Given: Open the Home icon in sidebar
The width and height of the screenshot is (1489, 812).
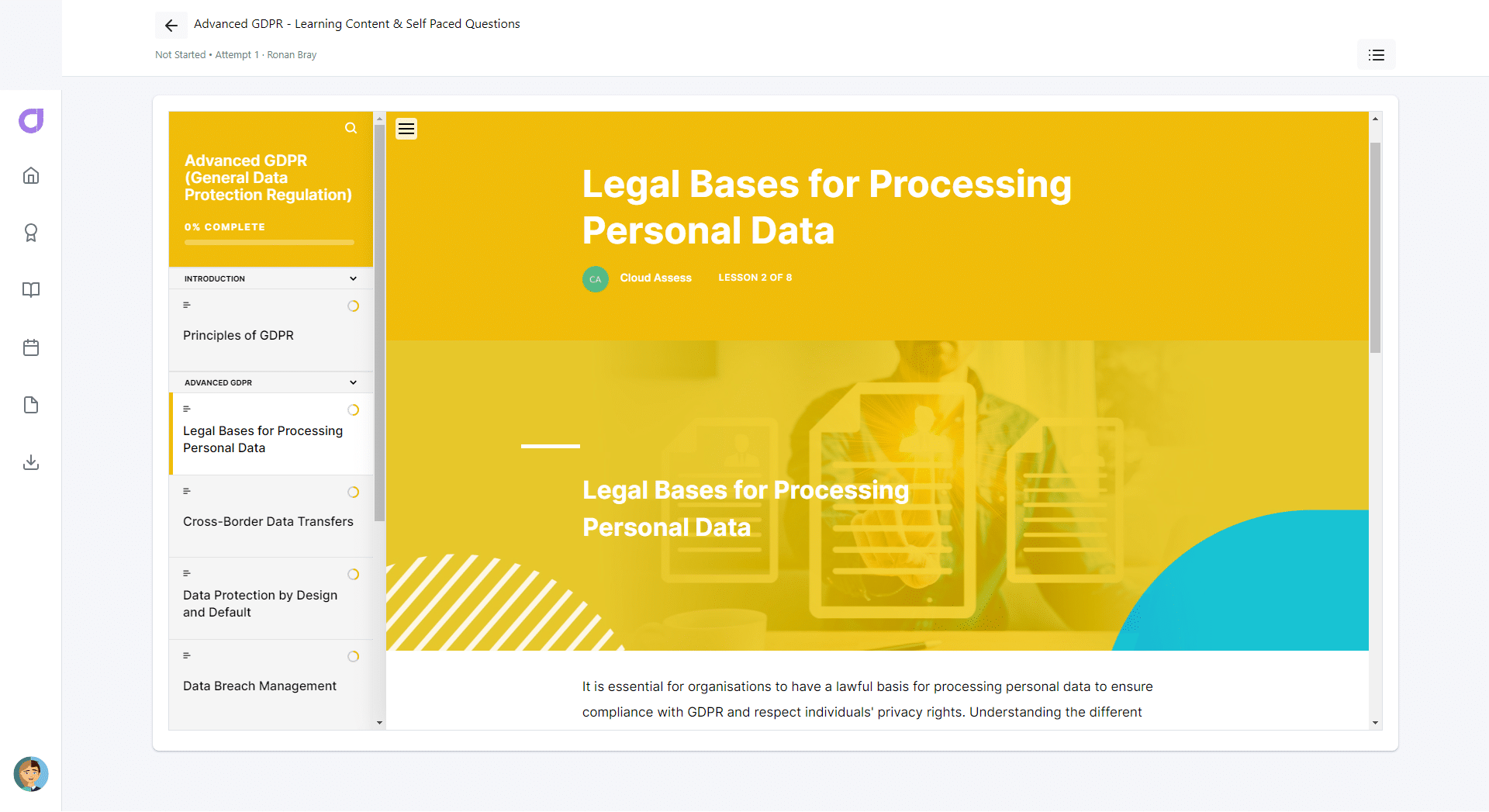Looking at the screenshot, I should point(31,175).
